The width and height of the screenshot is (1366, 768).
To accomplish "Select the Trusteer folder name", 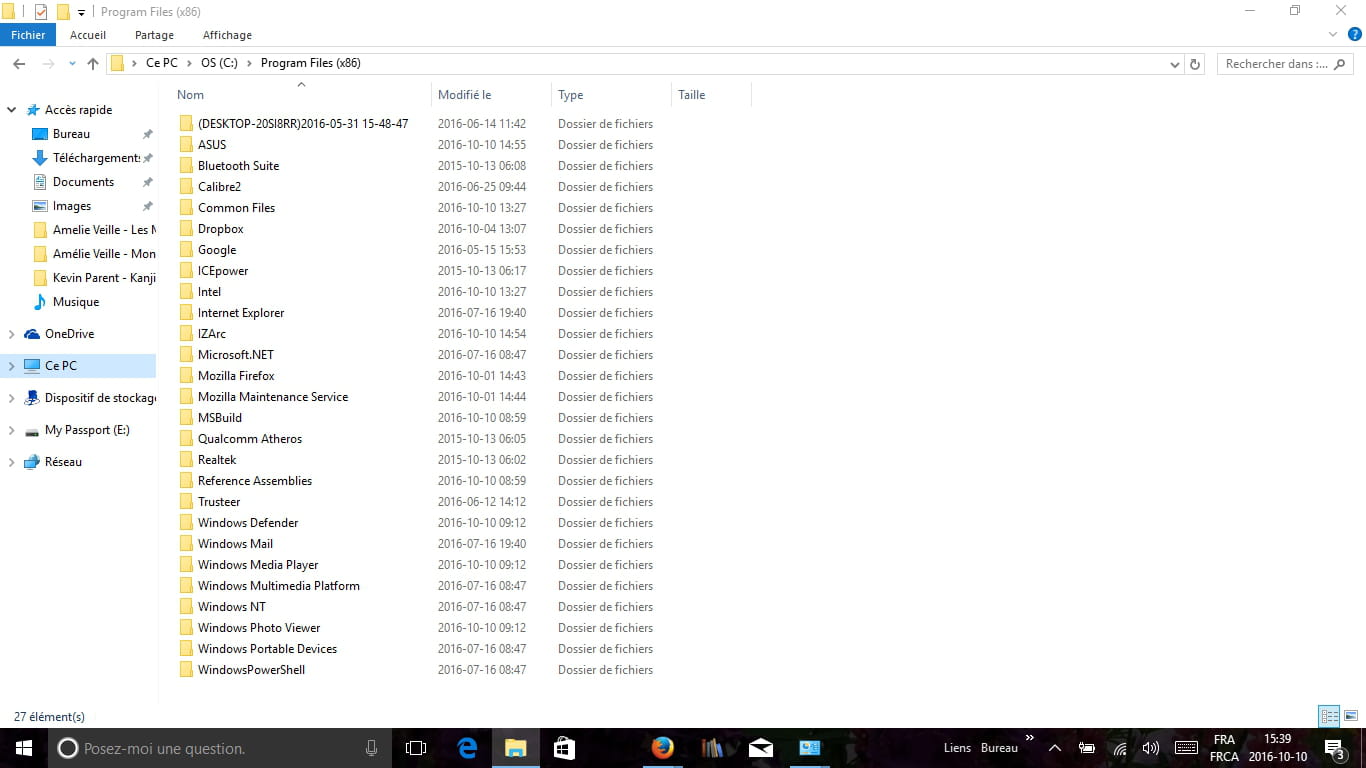I will tap(219, 502).
